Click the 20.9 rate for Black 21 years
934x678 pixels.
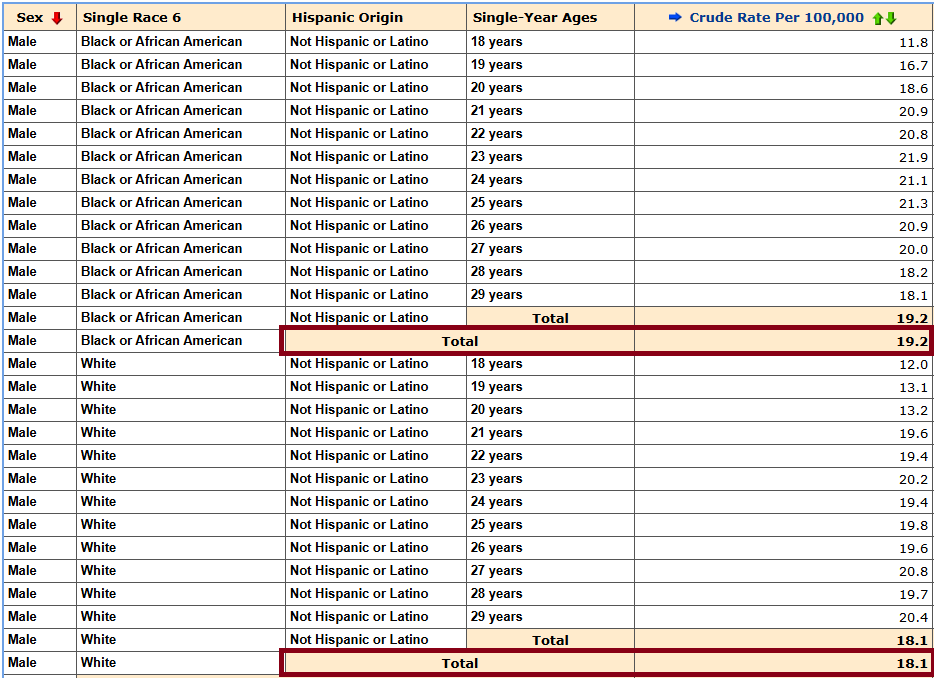coord(913,111)
